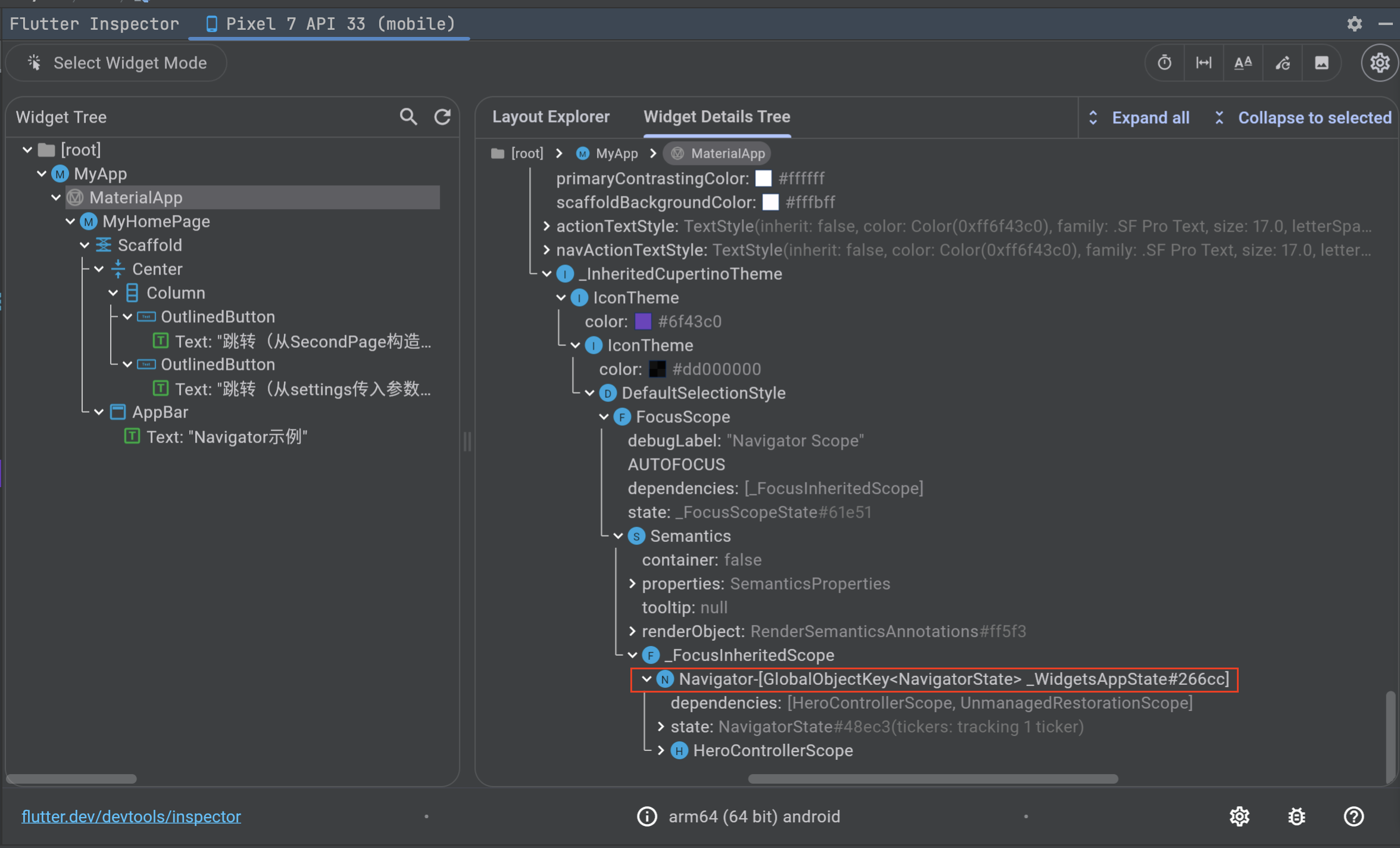Select the _FocusInheritedScope node
1400x848 pixels.
tap(739, 655)
